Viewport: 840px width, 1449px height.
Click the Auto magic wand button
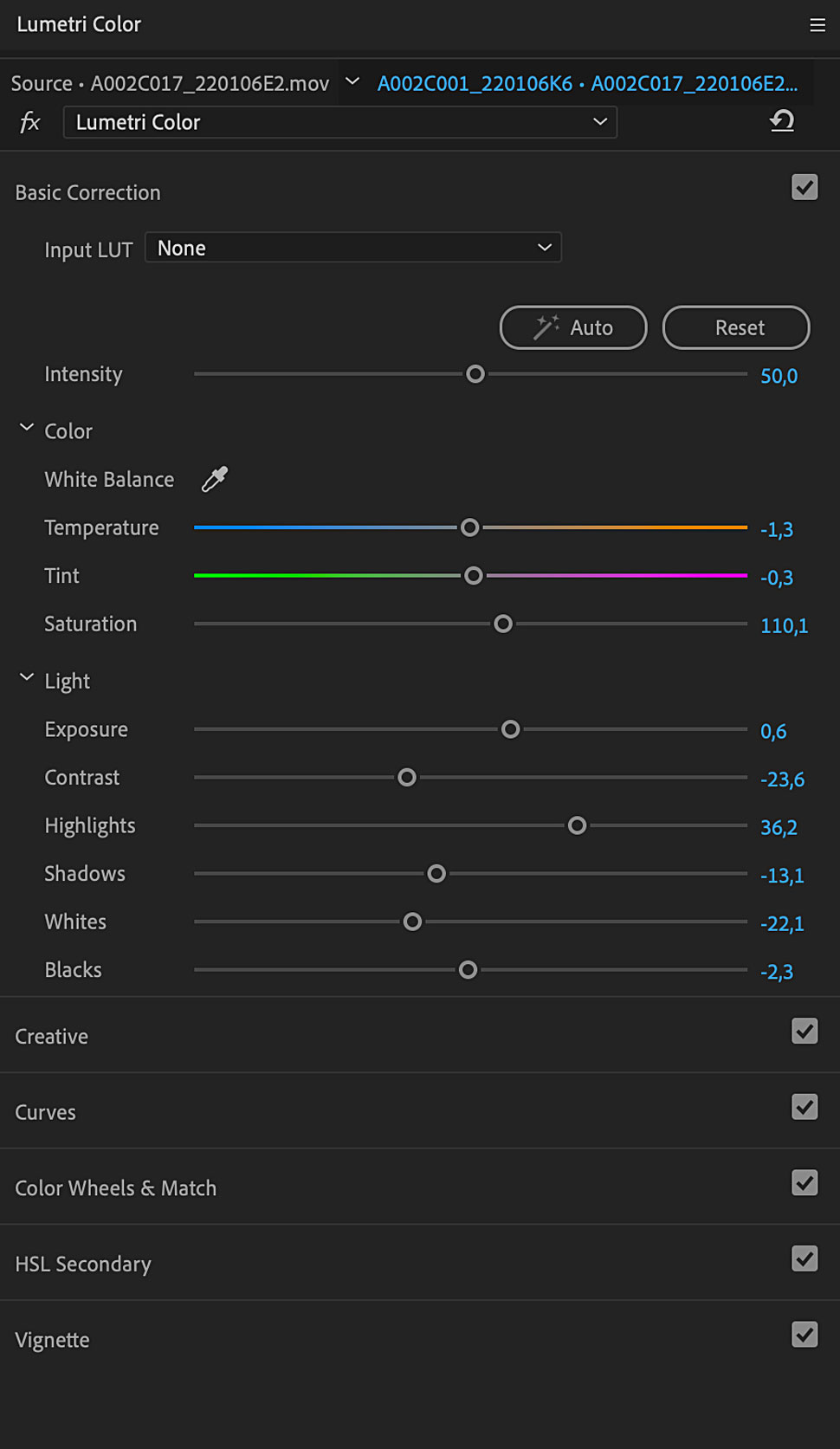click(573, 327)
